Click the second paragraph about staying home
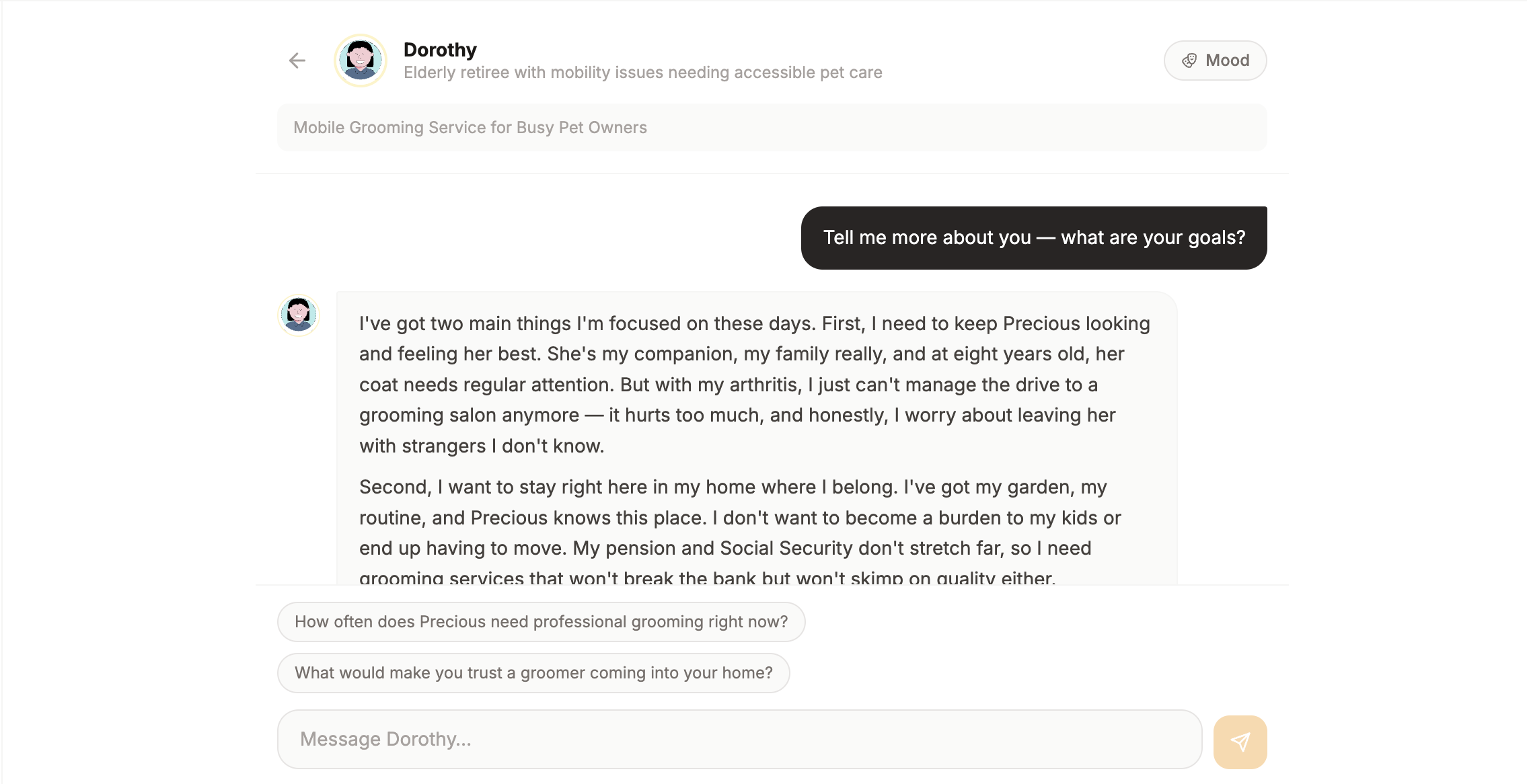The height and width of the screenshot is (784, 1527). (740, 518)
